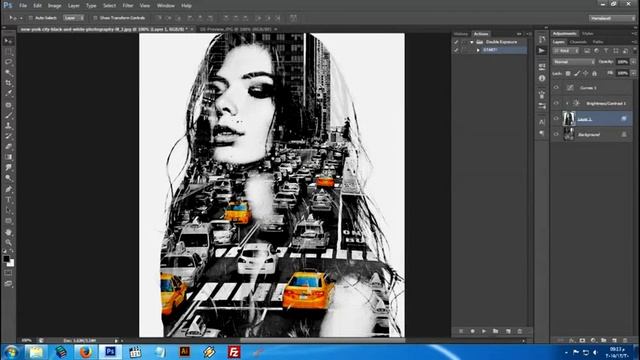Open the Character panel icon in the collapsed dock
640x360 pixels.
542,122
